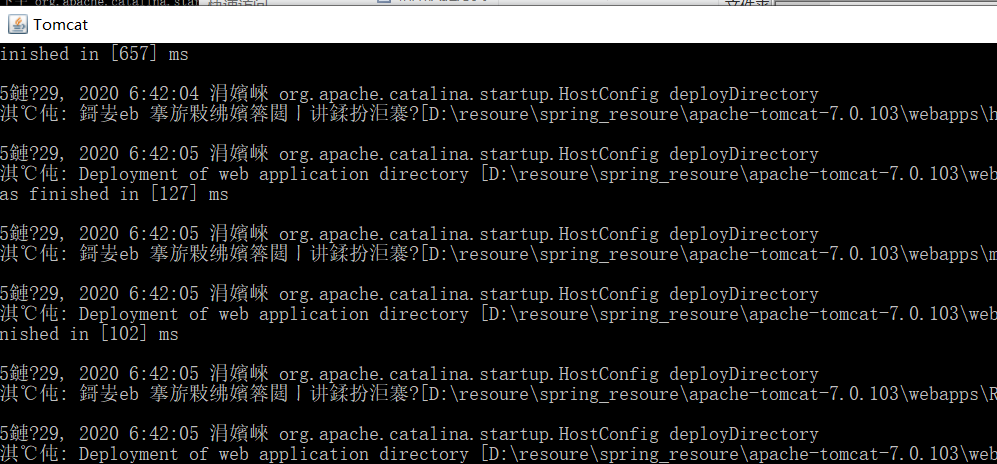
Task: Click the "Tomcat" window title text
Action: pos(60,25)
